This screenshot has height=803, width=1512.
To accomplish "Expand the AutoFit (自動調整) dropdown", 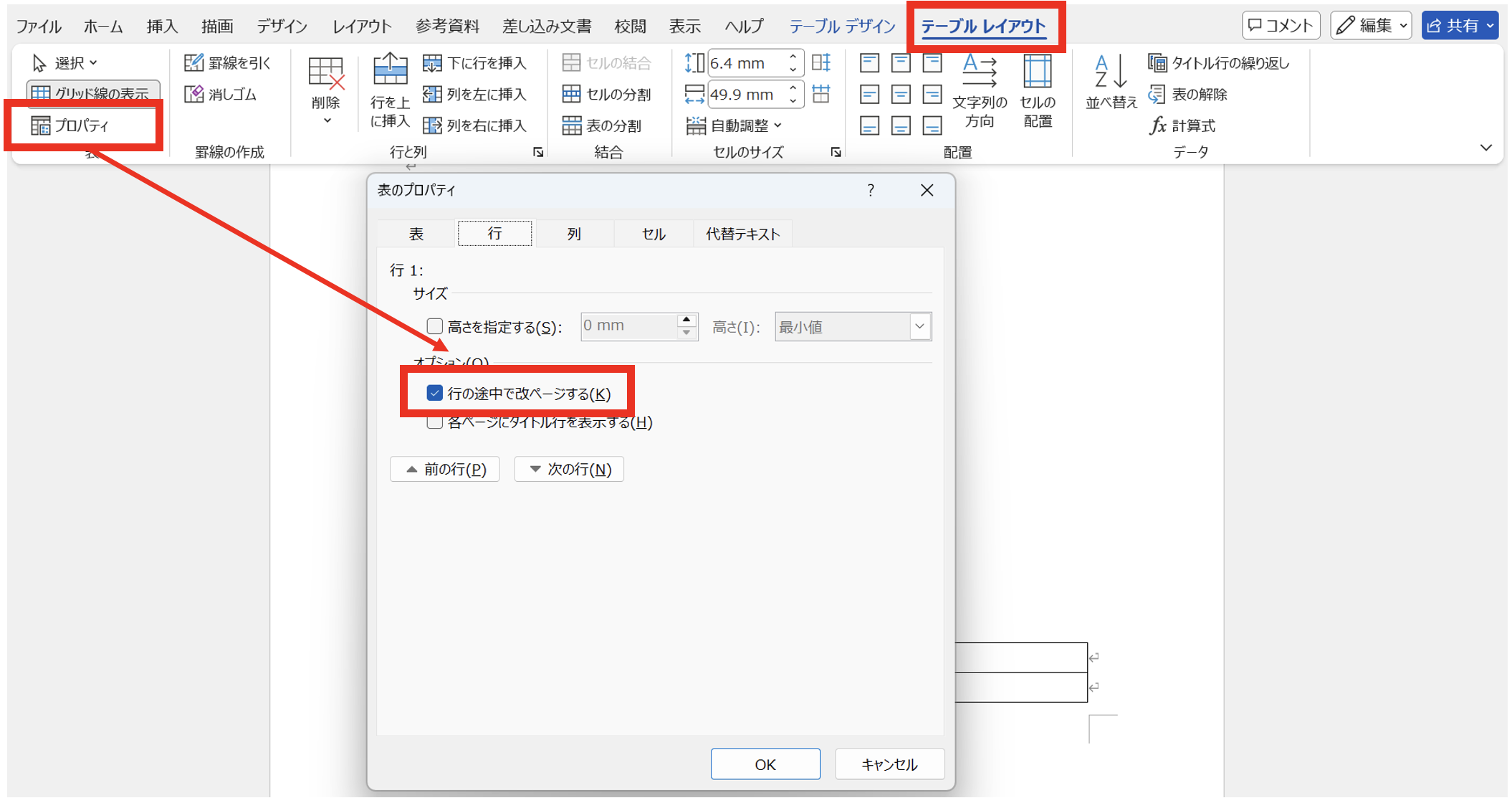I will (777, 125).
